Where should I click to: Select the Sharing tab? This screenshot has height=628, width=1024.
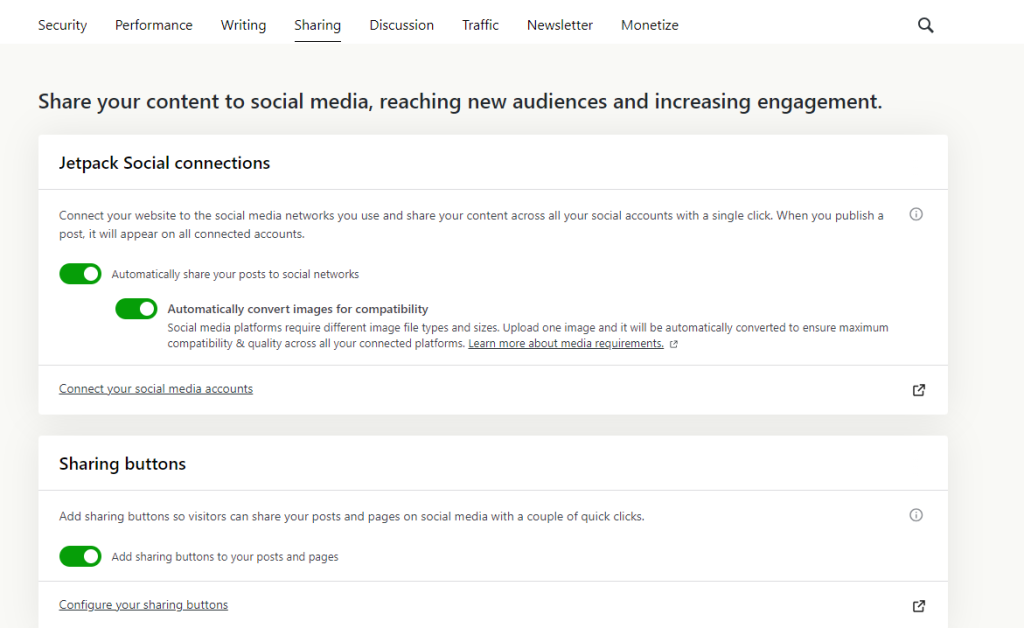pos(317,25)
